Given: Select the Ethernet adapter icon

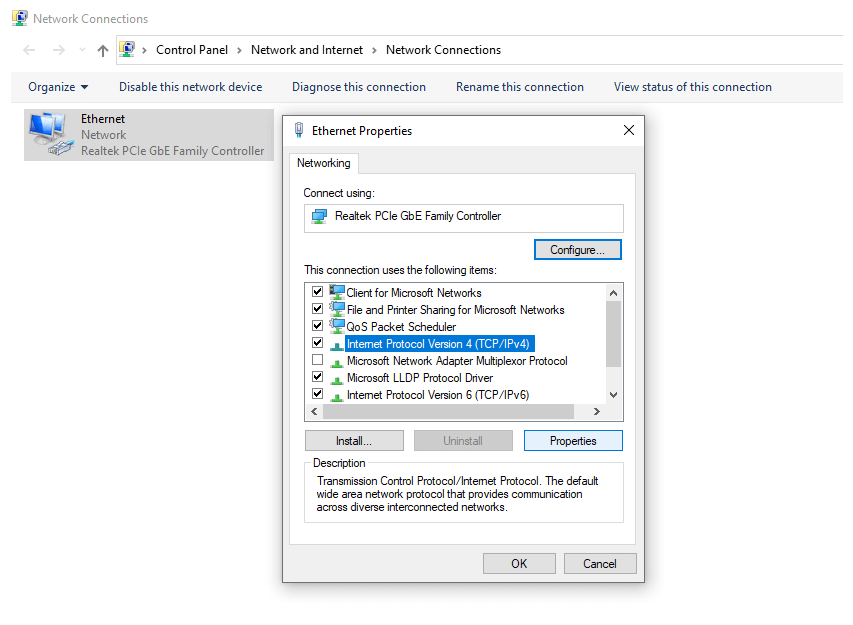Looking at the screenshot, I should [x=51, y=134].
